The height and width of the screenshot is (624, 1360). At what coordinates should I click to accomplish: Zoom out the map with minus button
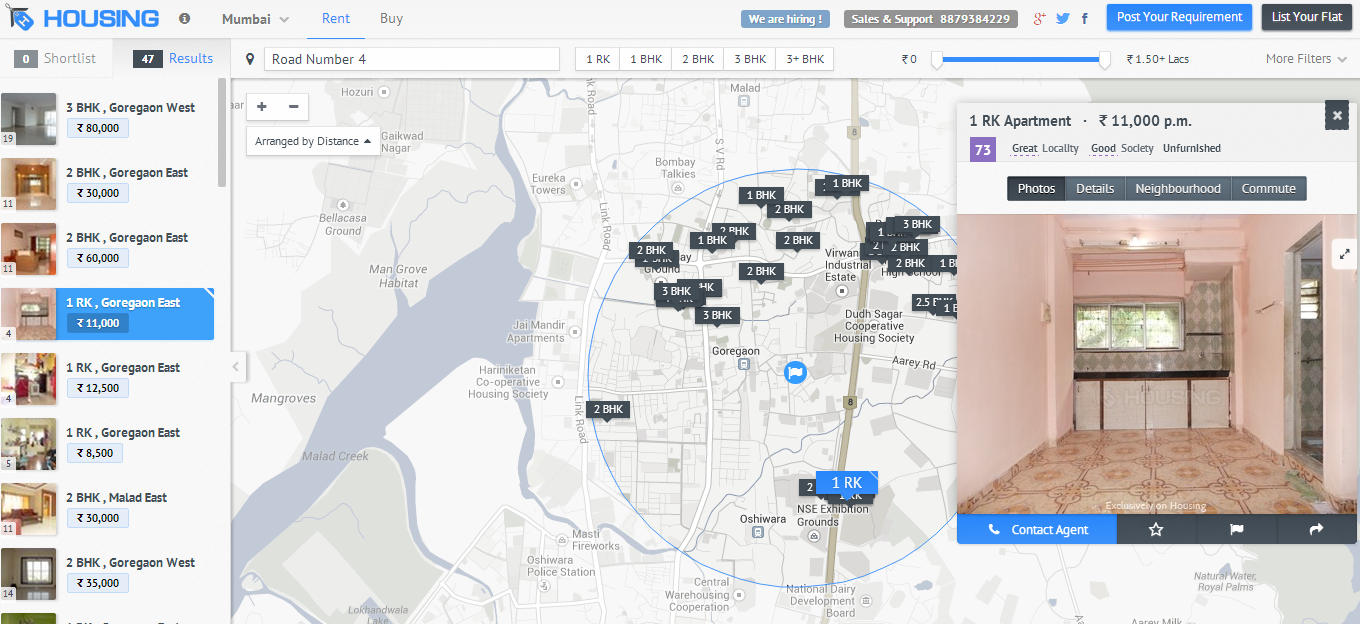(x=293, y=107)
